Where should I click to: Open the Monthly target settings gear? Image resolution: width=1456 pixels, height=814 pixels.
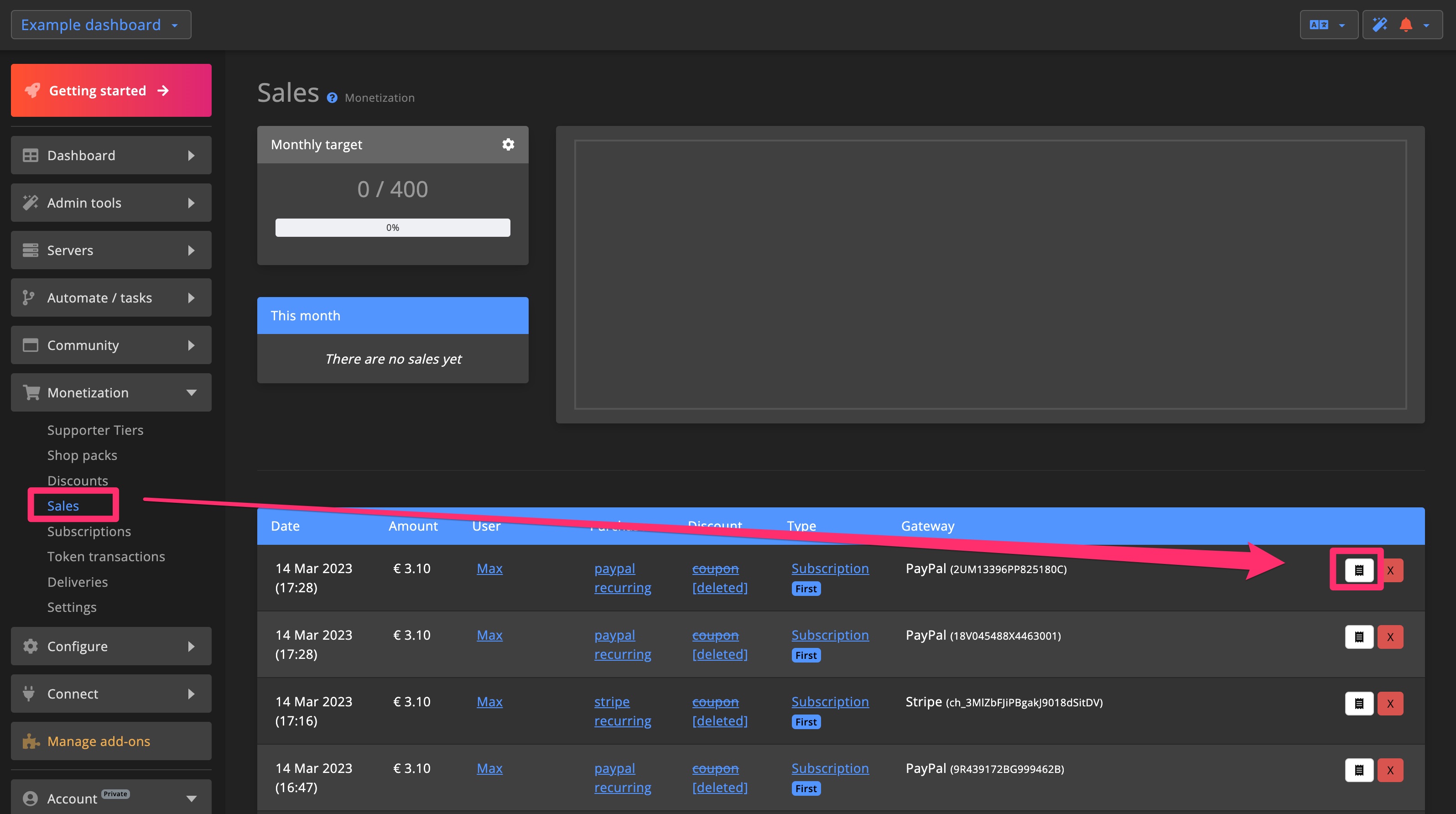click(508, 144)
